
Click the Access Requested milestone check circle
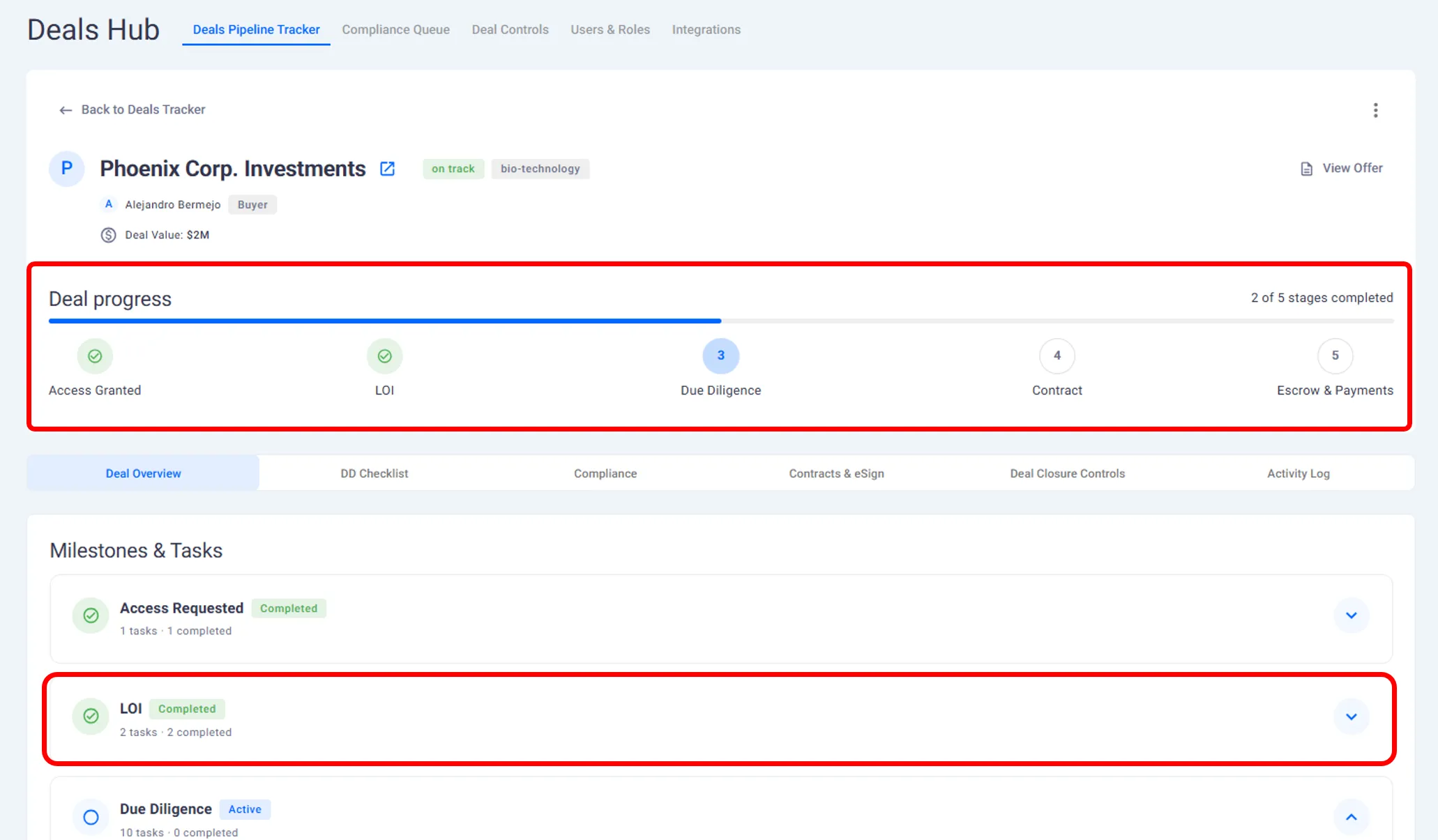pos(91,616)
